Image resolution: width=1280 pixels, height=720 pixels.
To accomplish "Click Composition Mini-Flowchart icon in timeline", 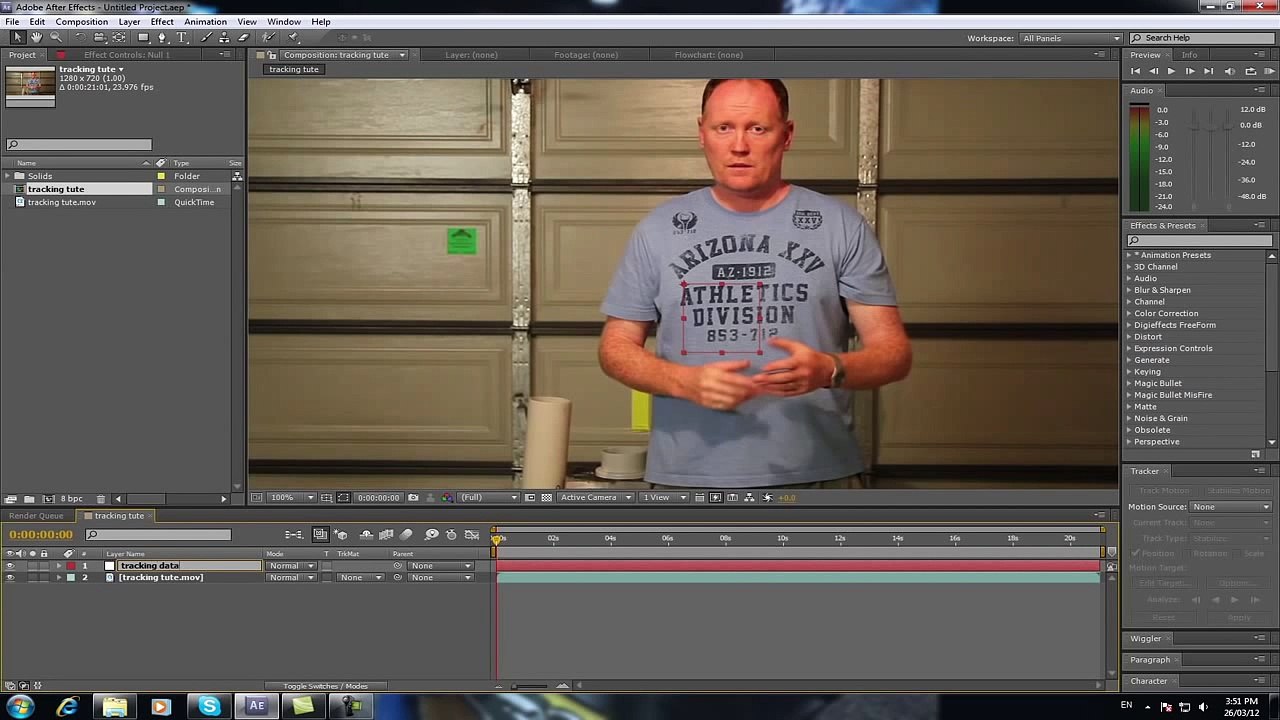I will pyautogui.click(x=295, y=535).
